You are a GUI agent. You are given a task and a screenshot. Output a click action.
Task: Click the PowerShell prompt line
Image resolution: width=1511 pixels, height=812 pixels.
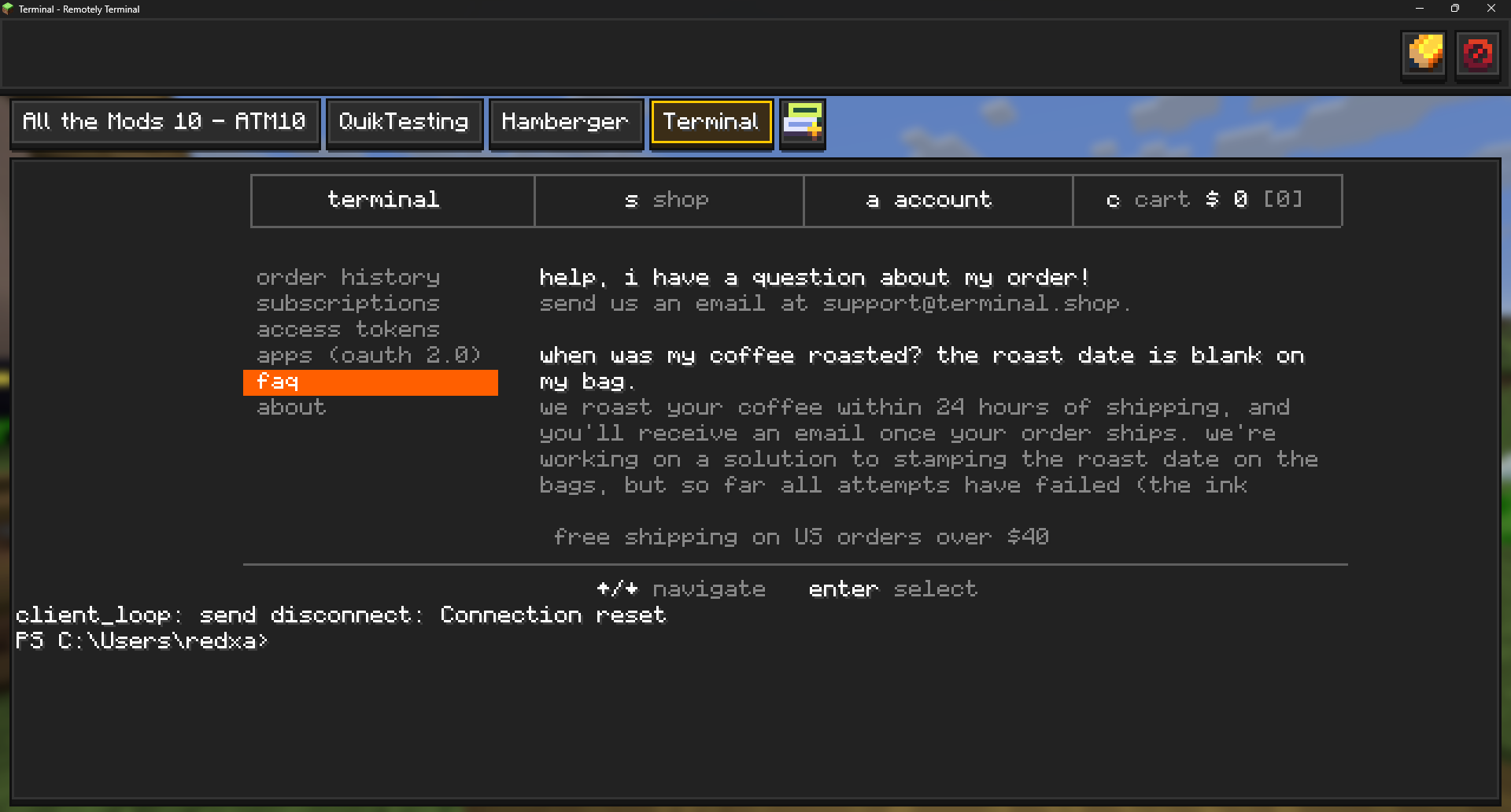click(142, 641)
